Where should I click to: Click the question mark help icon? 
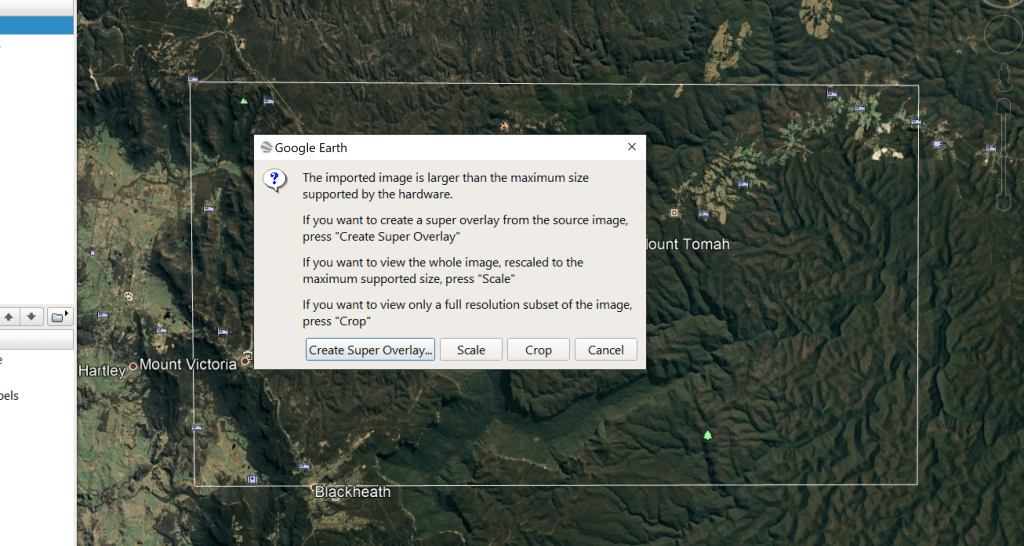click(275, 180)
